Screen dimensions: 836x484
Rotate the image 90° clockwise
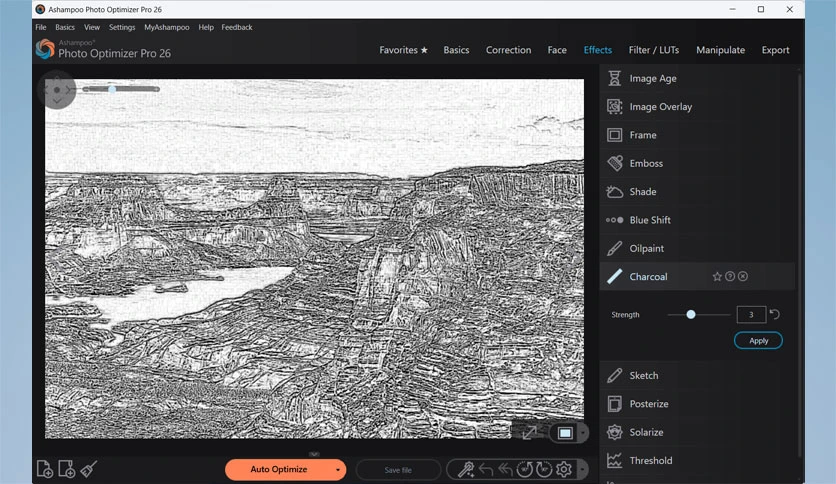pyautogui.click(x=544, y=469)
